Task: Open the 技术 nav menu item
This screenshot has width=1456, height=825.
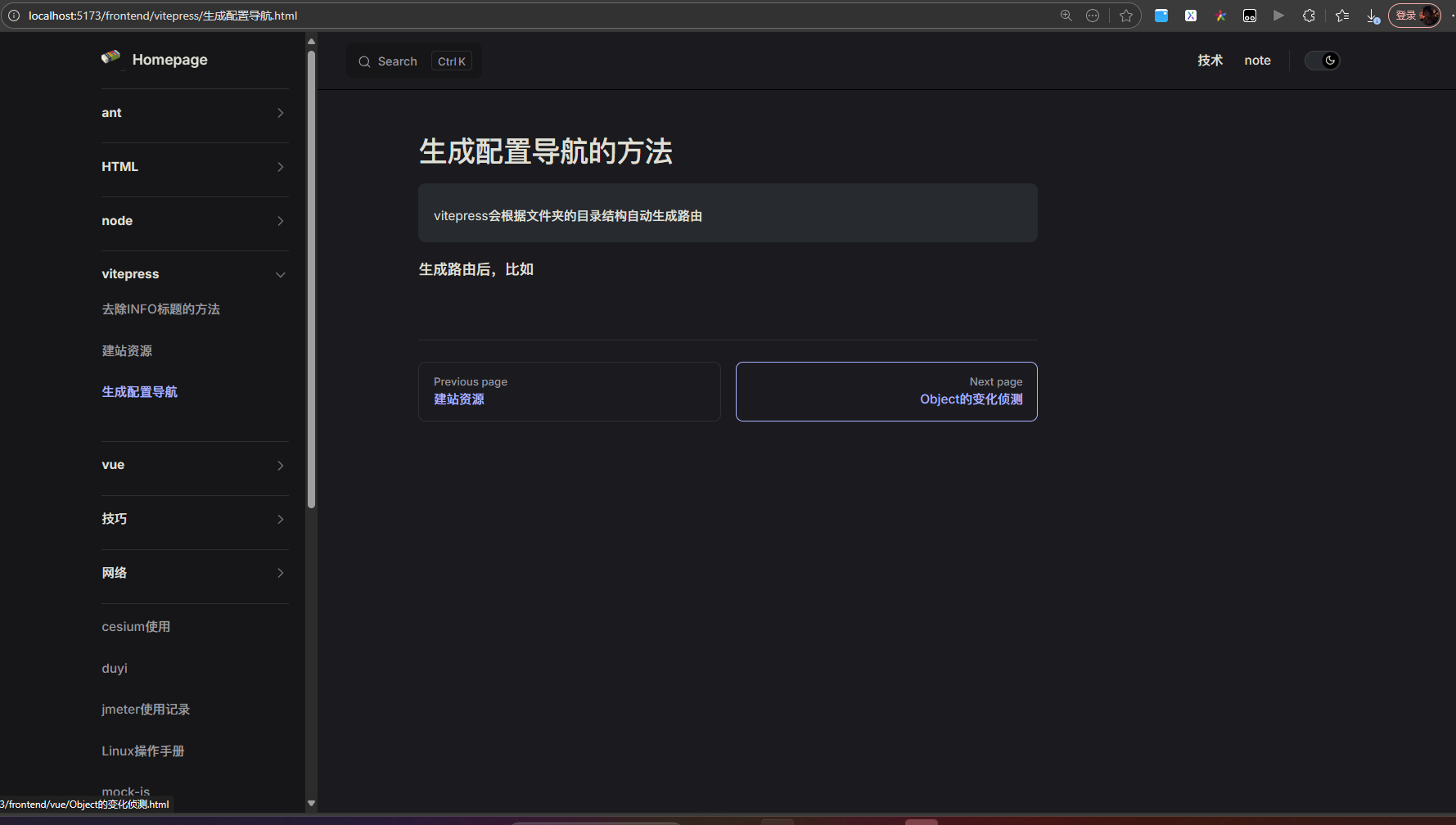Action: click(x=1210, y=61)
